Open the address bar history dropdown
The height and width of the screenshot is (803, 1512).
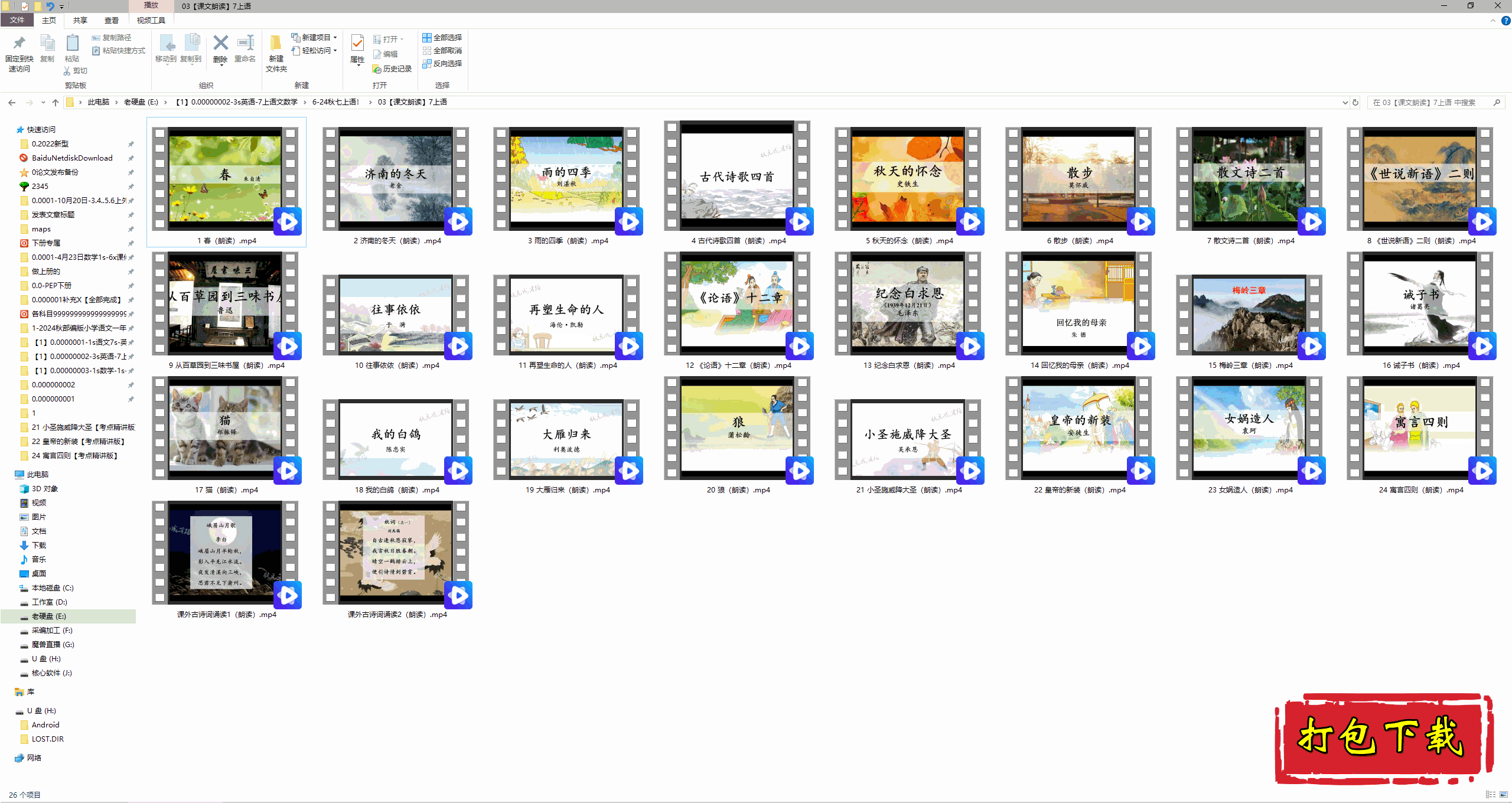(x=1345, y=103)
